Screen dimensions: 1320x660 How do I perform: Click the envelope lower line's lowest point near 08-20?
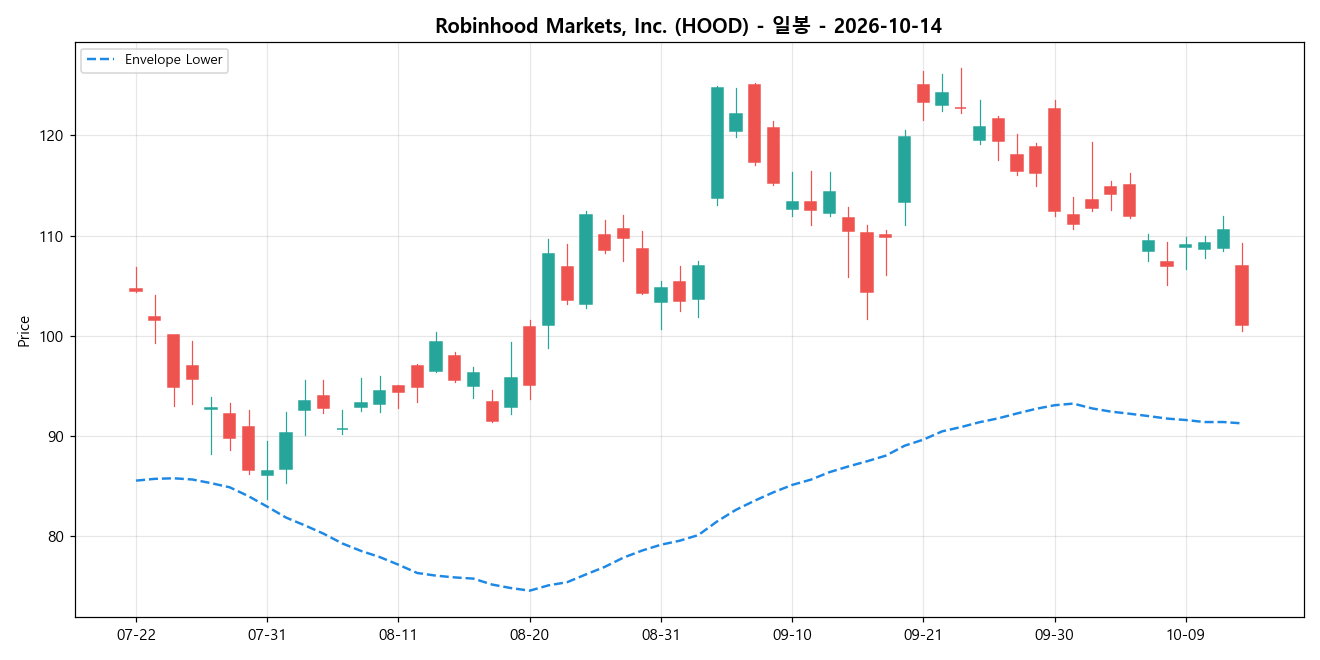click(529, 590)
